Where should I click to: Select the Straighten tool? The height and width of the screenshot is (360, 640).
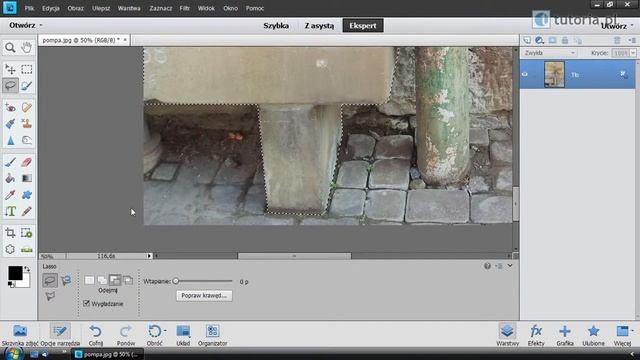27,249
